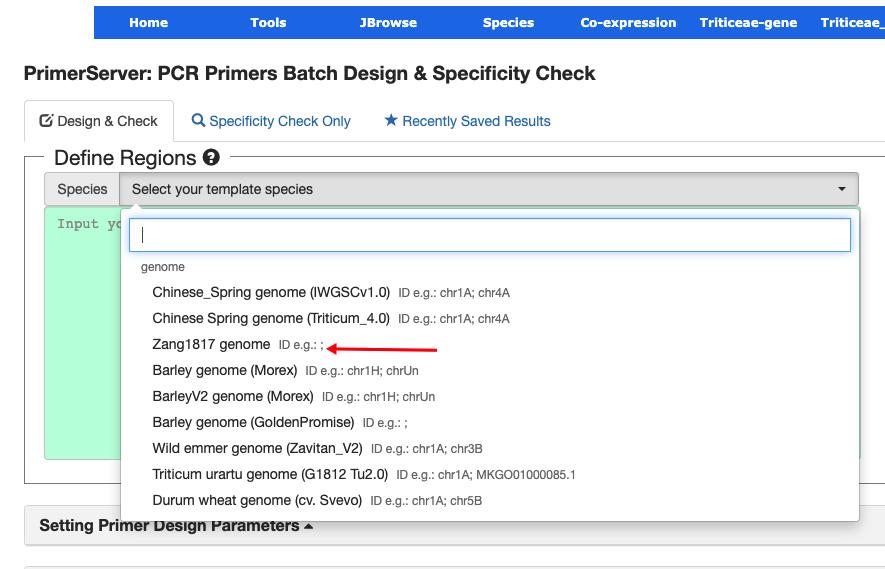Open the Tools menu

pyautogui.click(x=268, y=22)
